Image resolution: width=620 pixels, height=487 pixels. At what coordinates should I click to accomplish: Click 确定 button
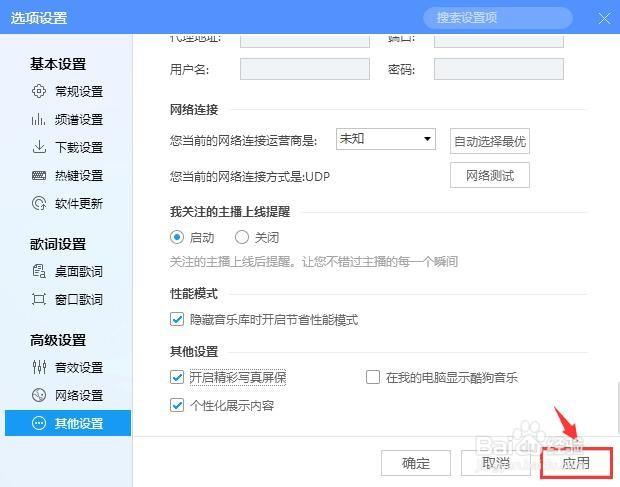click(x=416, y=463)
